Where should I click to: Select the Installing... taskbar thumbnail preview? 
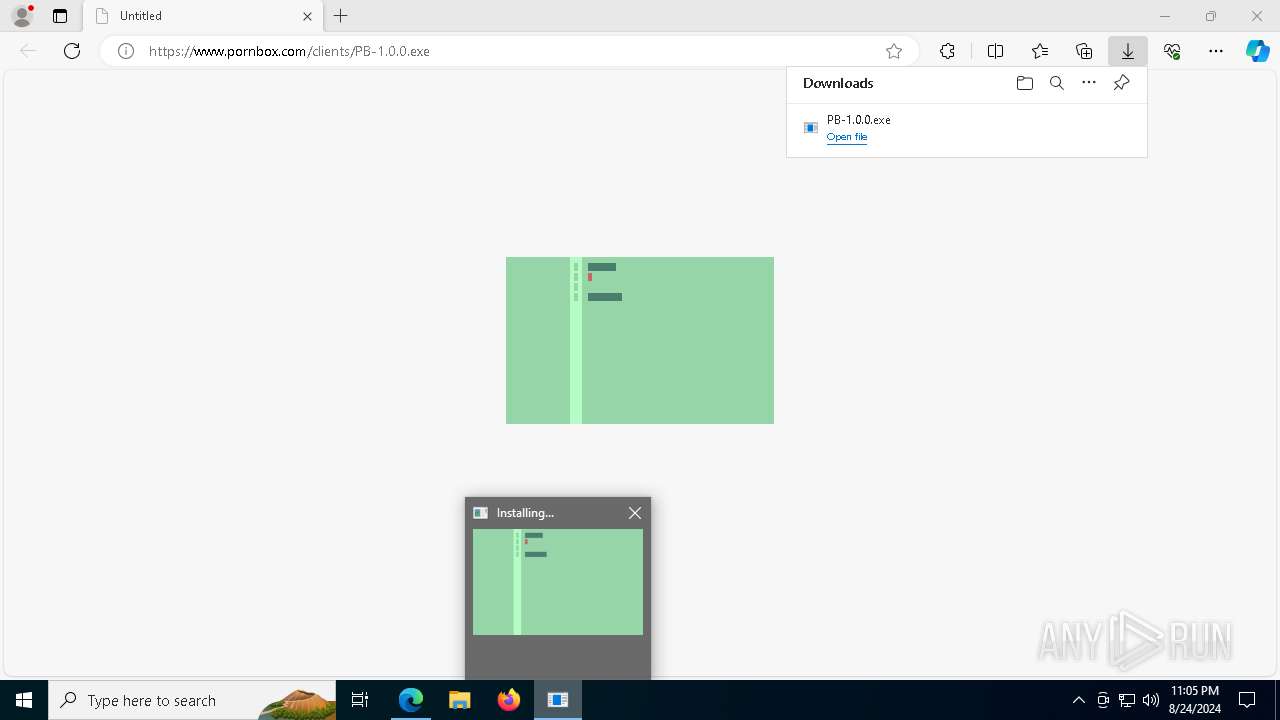pyautogui.click(x=558, y=582)
